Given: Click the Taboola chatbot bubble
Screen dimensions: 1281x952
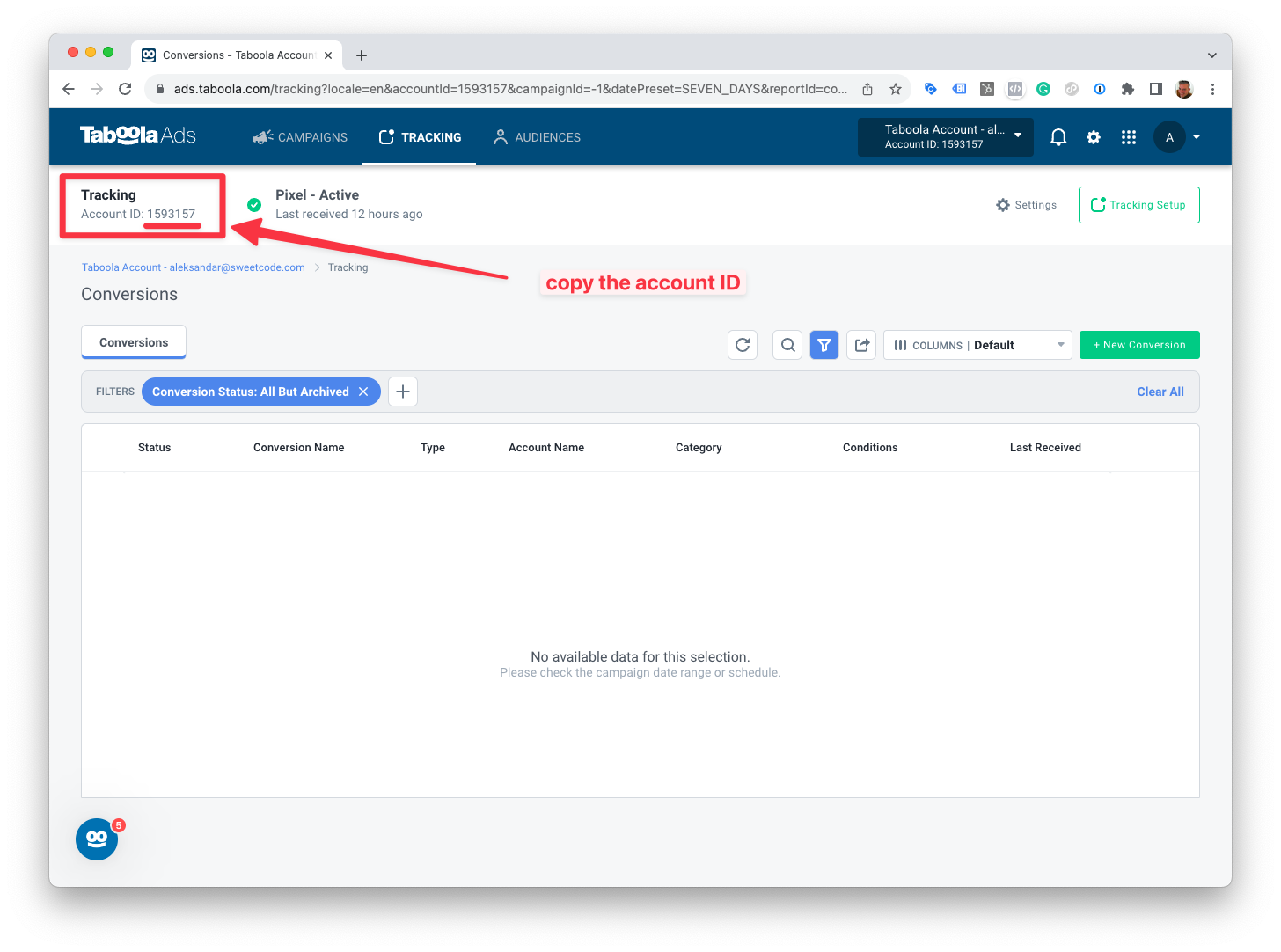Looking at the screenshot, I should tap(96, 838).
